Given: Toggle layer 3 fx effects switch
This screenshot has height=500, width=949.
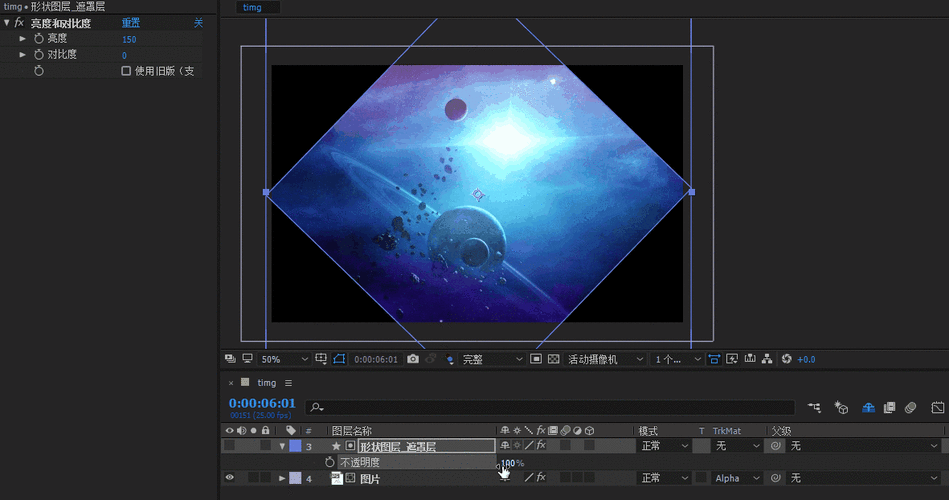Looking at the screenshot, I should click(541, 446).
